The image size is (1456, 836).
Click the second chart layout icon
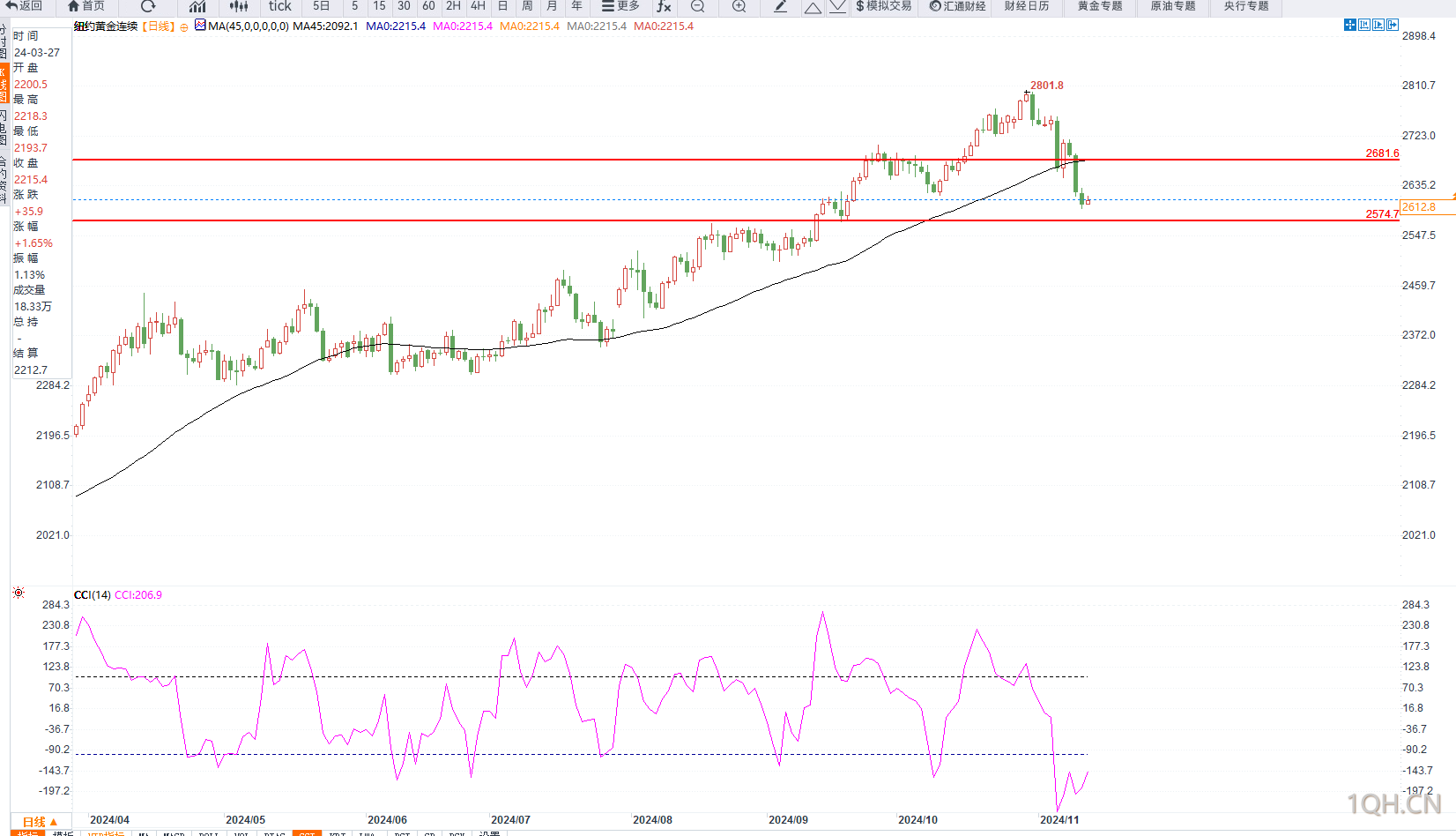[1364, 25]
